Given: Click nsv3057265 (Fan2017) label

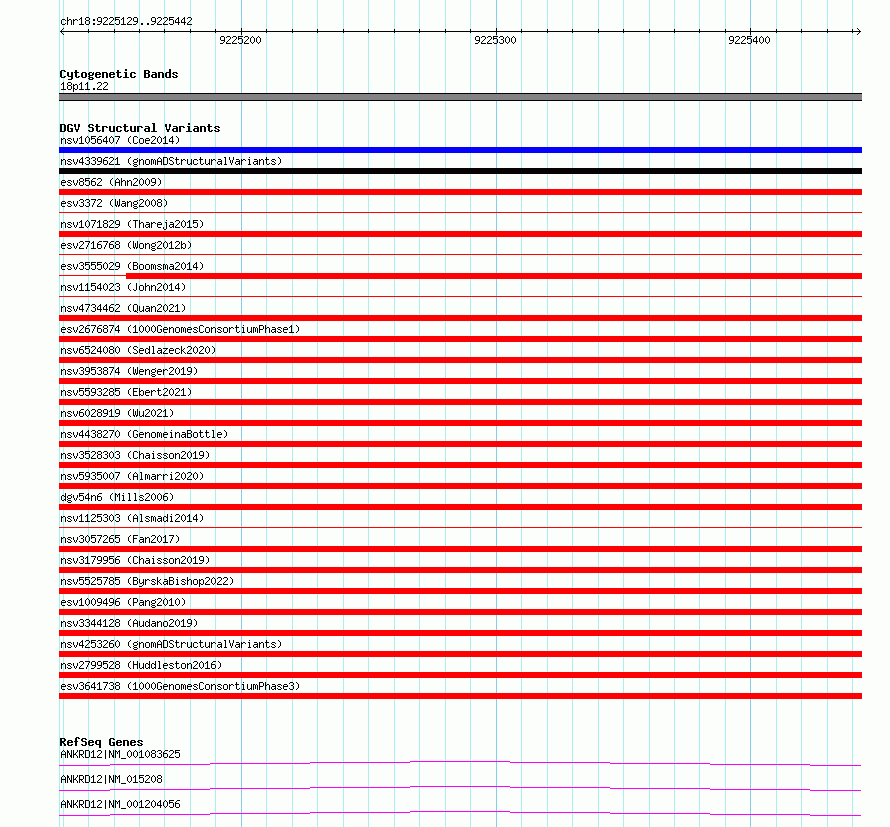Looking at the screenshot, I should (x=120, y=539).
